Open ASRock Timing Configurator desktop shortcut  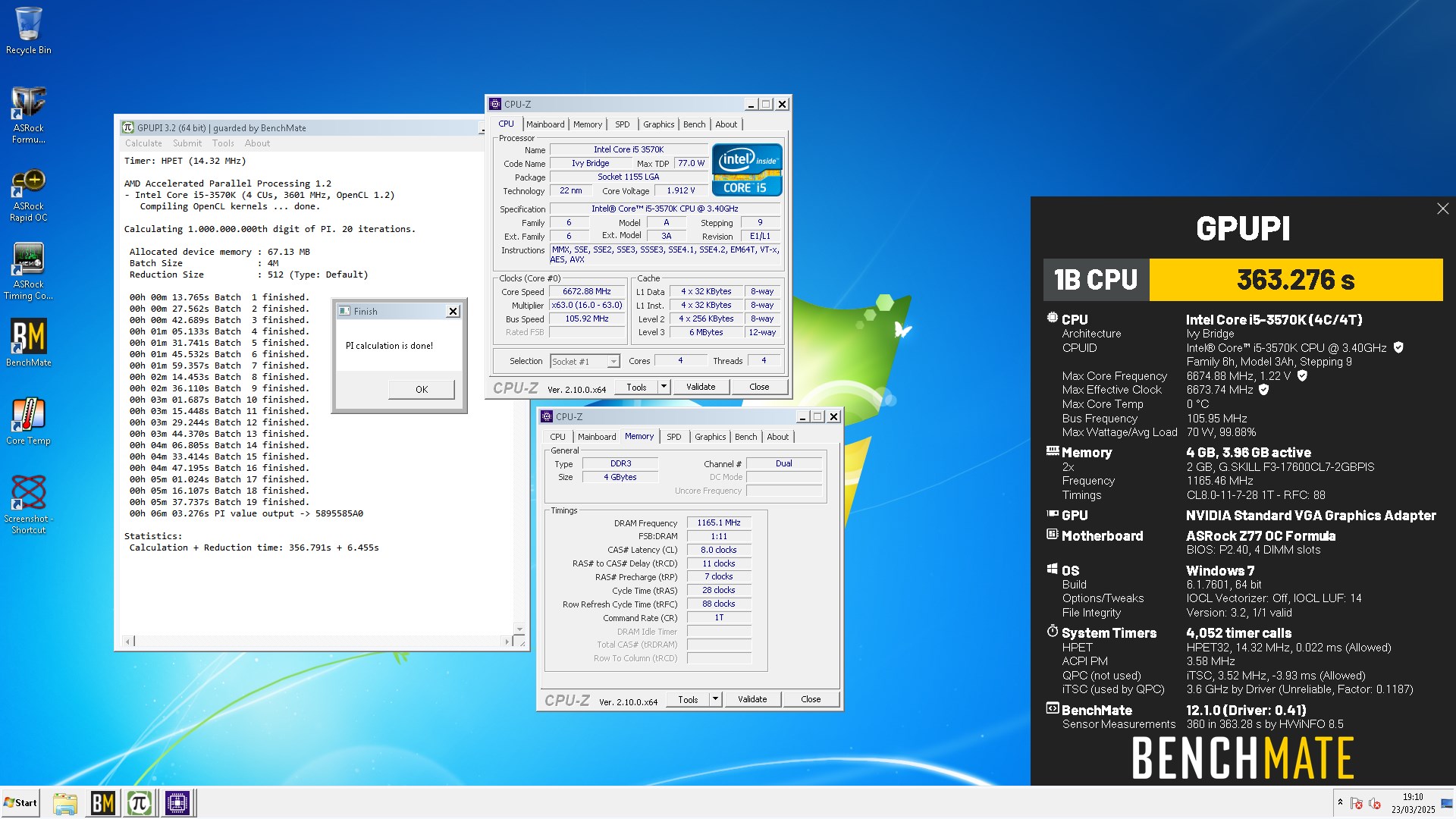[x=28, y=271]
